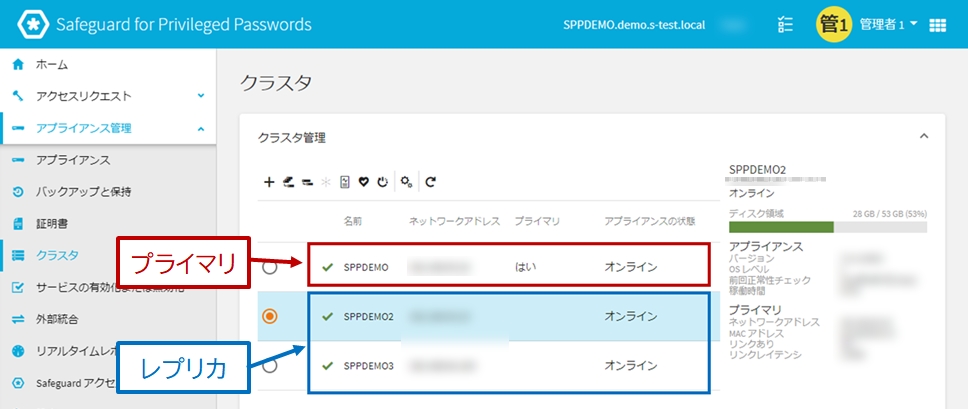
Task: Open the tasks checklist icon in header
Action: click(x=785, y=25)
